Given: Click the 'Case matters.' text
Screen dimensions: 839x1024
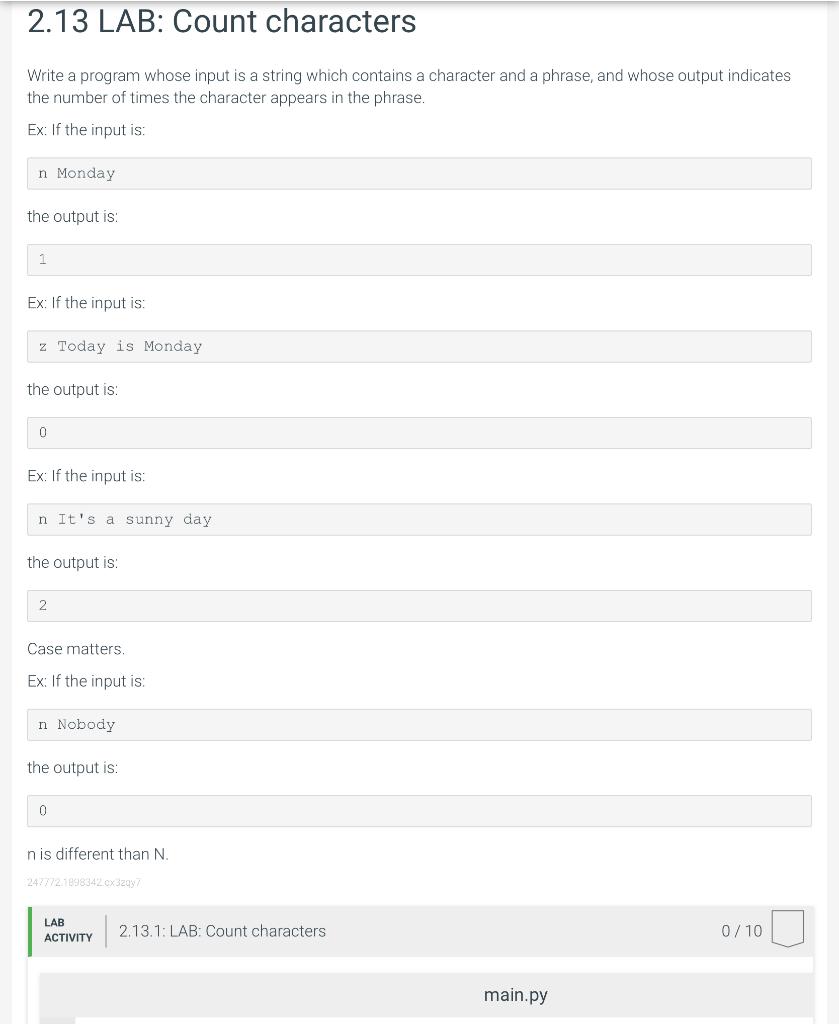Looking at the screenshot, I should (x=76, y=648).
